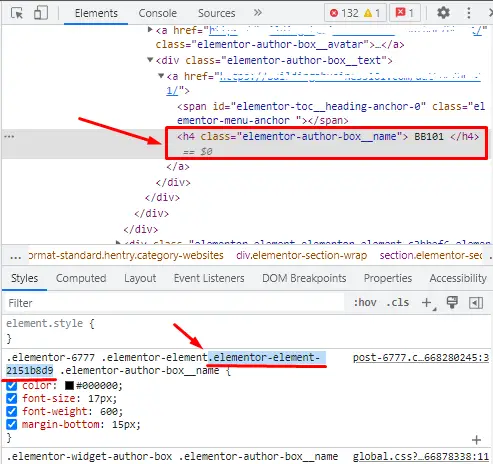Collapse the anchor node inside author-box text
The width and height of the screenshot is (493, 464).
tap(161, 76)
